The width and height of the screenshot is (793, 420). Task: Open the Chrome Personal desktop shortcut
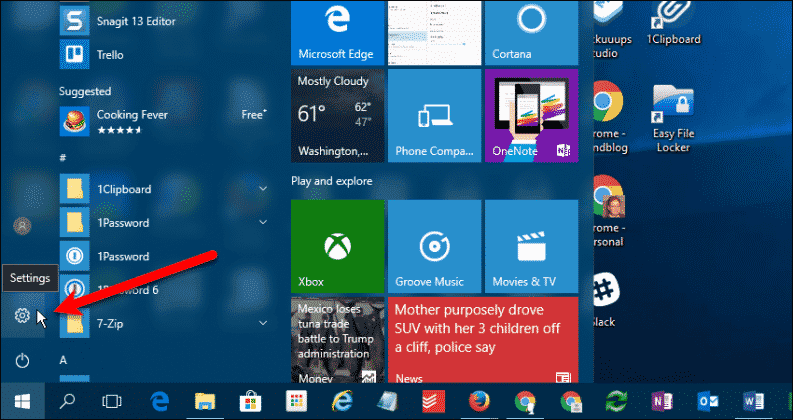tap(608, 212)
